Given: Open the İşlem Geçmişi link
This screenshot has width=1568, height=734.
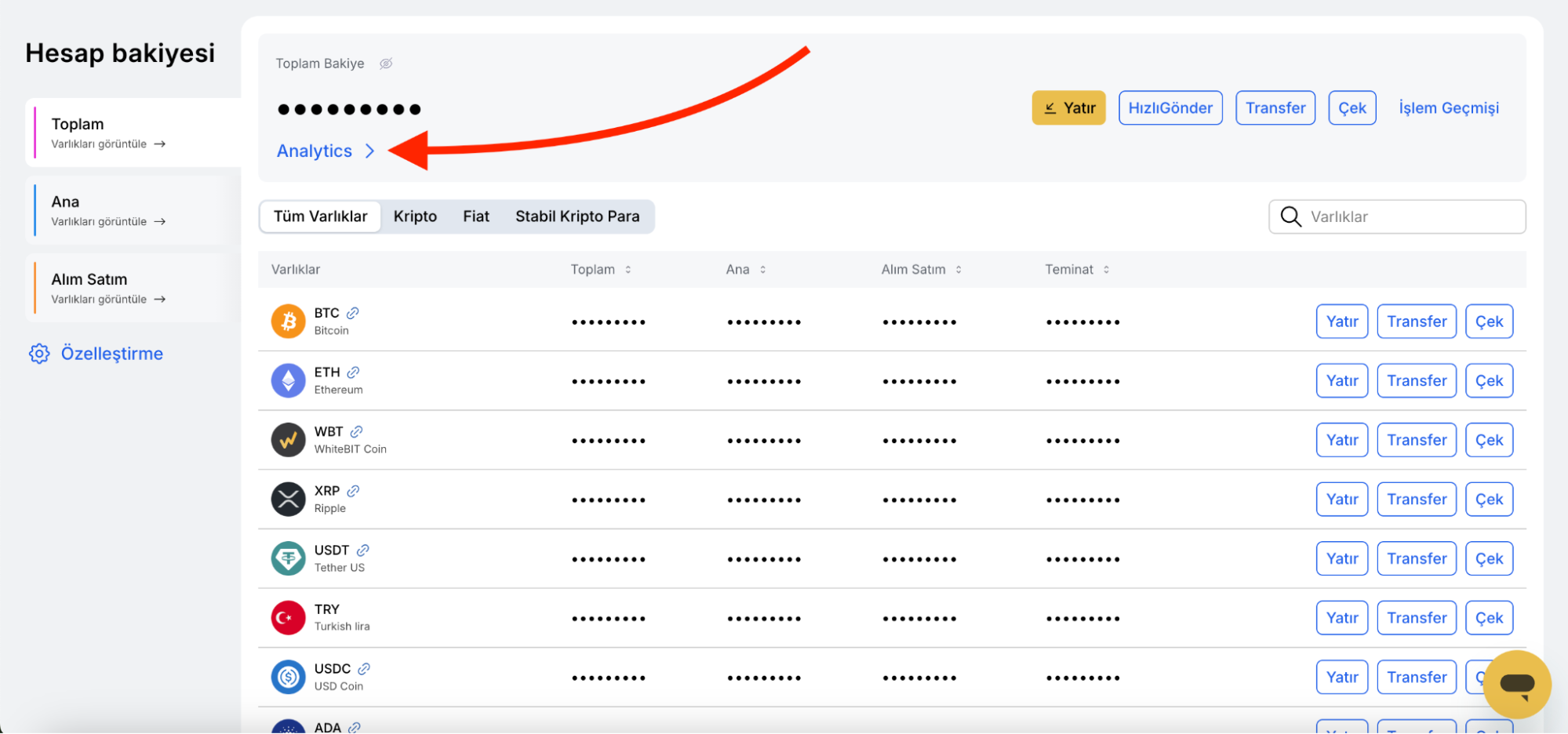Looking at the screenshot, I should [1448, 108].
